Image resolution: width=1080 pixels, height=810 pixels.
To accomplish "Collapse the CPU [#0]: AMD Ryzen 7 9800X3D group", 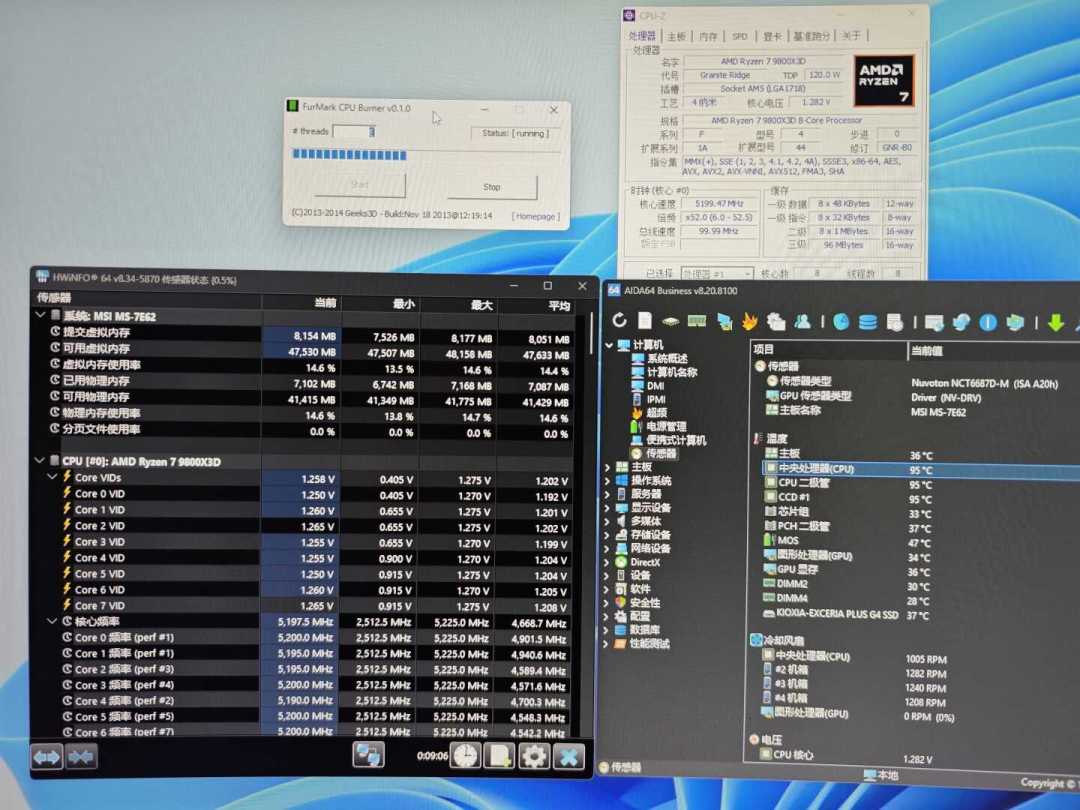I will pyautogui.click(x=39, y=460).
